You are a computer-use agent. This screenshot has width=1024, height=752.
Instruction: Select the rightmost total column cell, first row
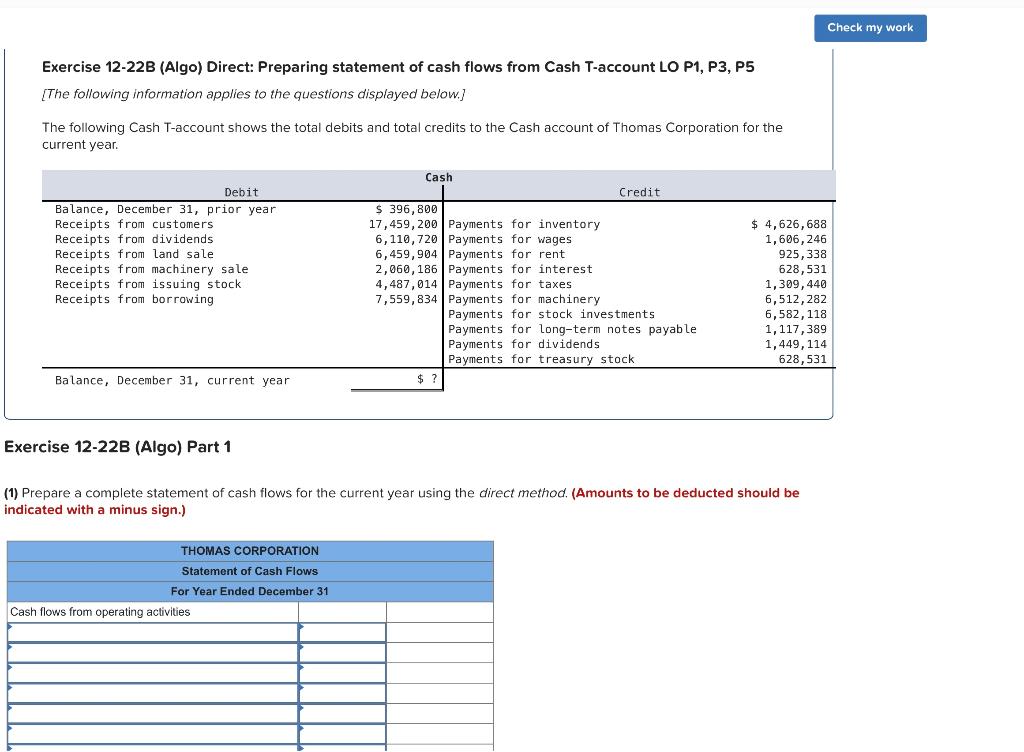tap(440, 632)
